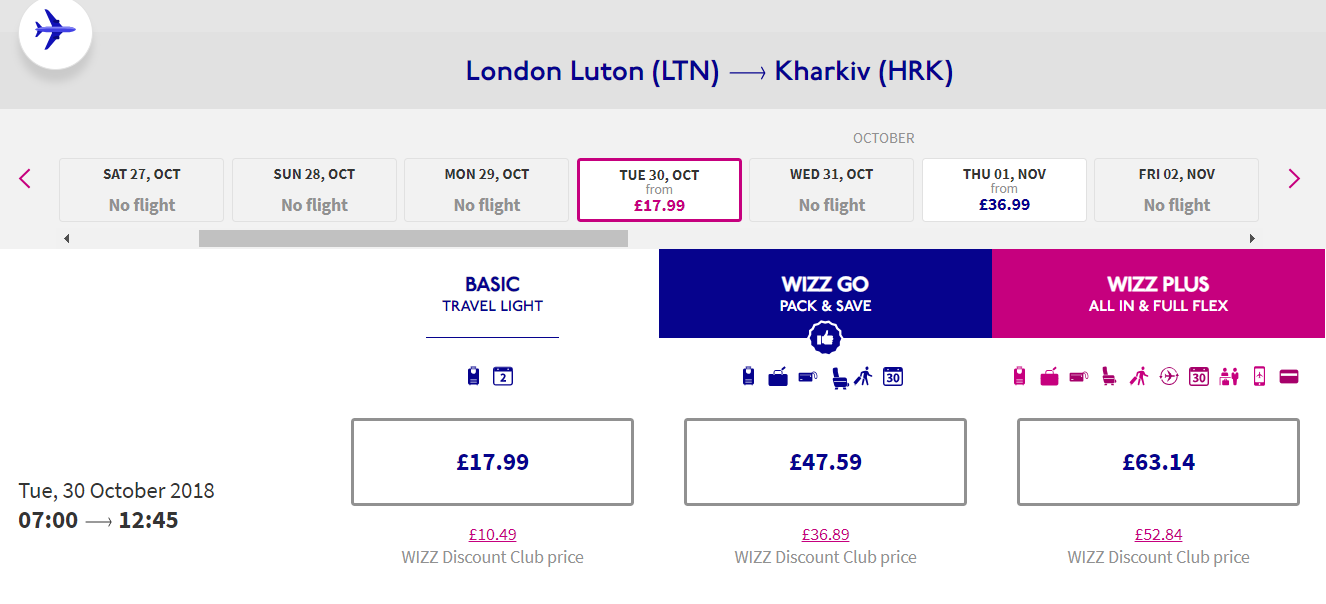Click the WIZZ PLUS airplane circle icon
1326x604 pixels.
coord(1169,377)
